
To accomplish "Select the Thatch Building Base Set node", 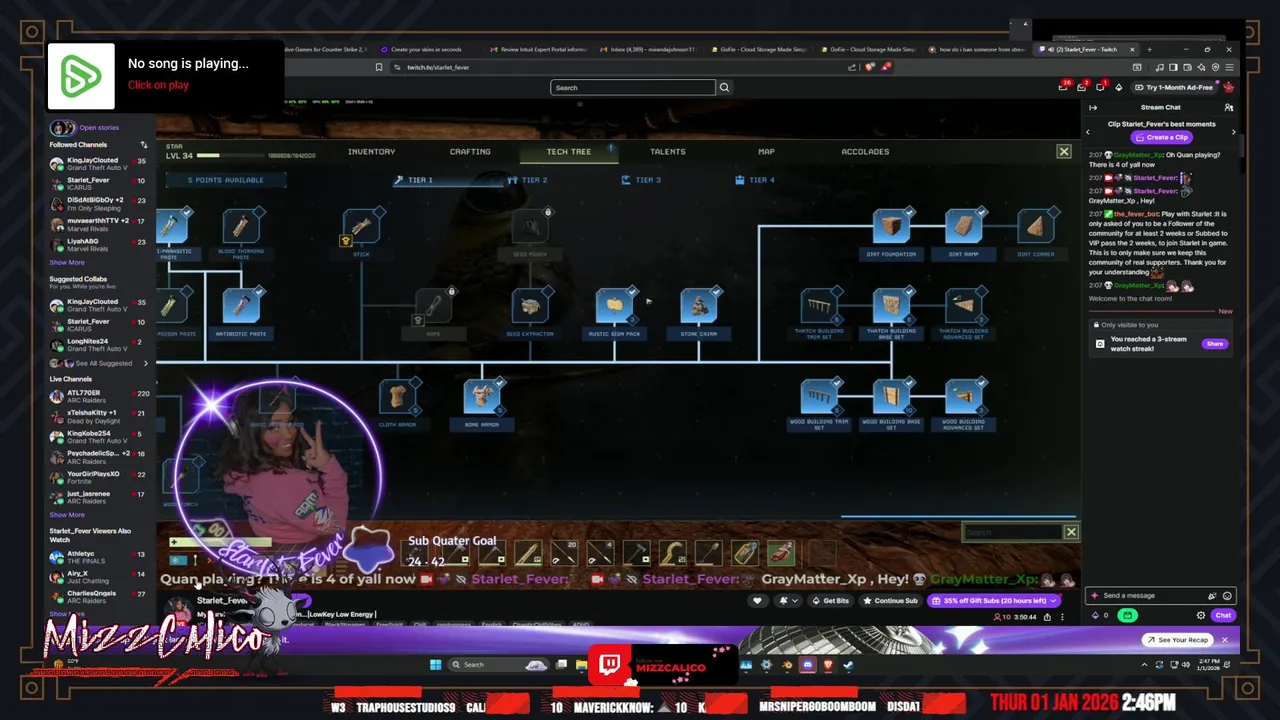I will pos(891,307).
